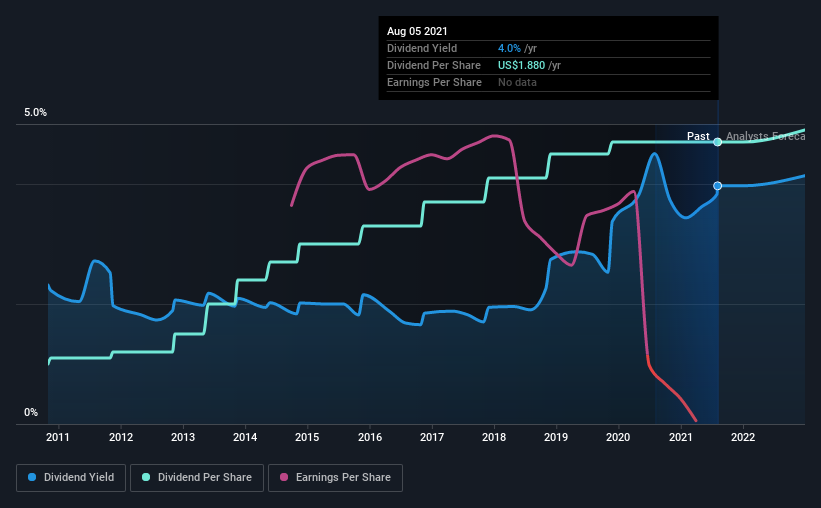The image size is (821, 508).
Task: Click the 2020 label on the x-axis
Action: [618, 437]
